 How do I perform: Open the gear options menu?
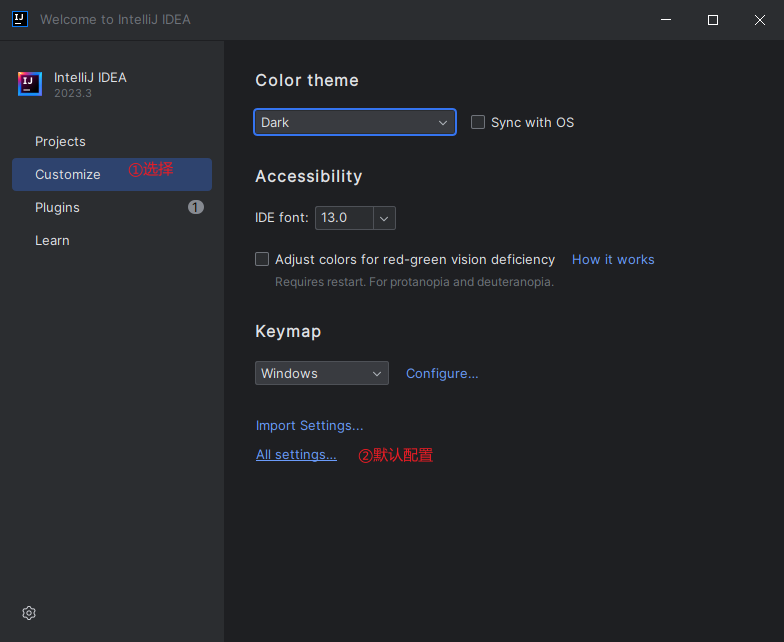(29, 613)
